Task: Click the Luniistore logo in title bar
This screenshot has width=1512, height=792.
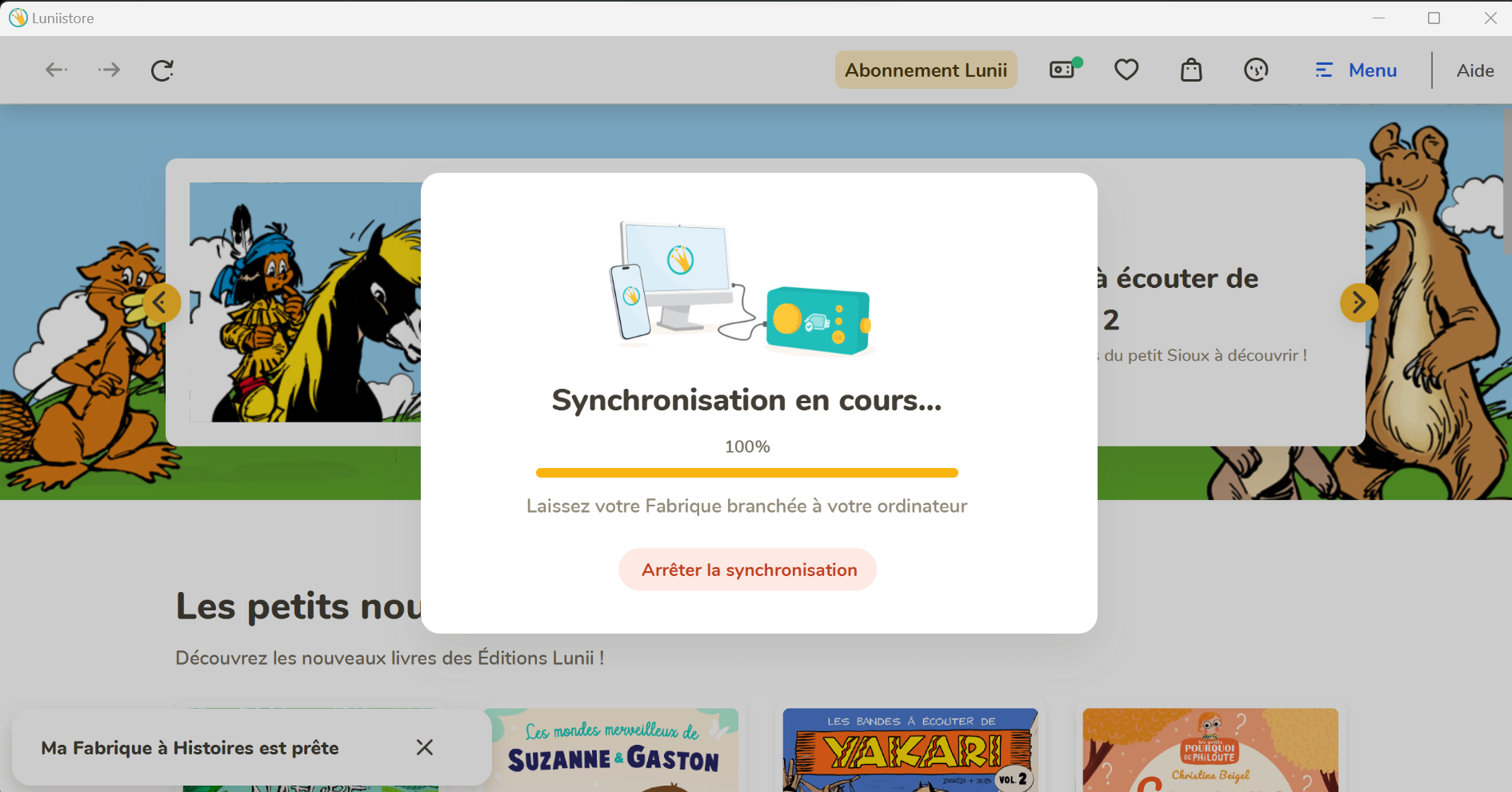Action: [x=18, y=18]
